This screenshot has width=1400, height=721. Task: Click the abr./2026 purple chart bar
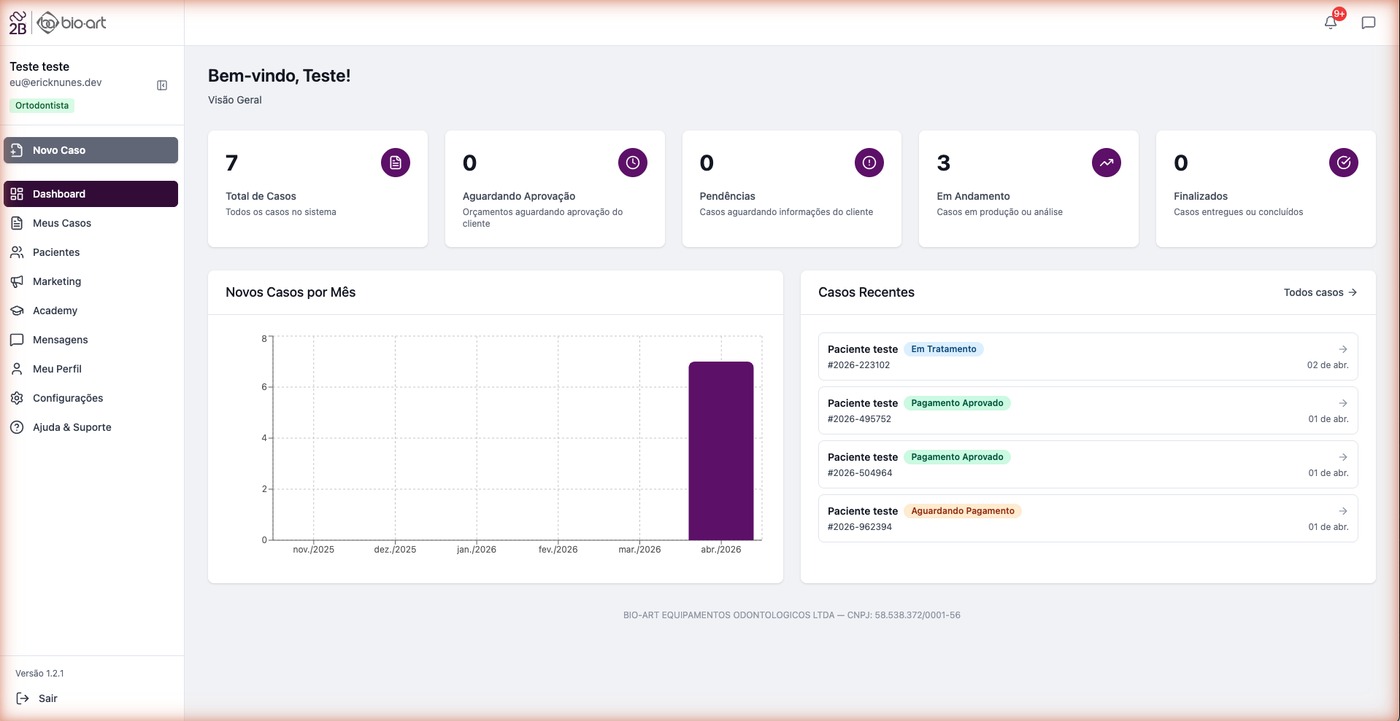coord(721,450)
